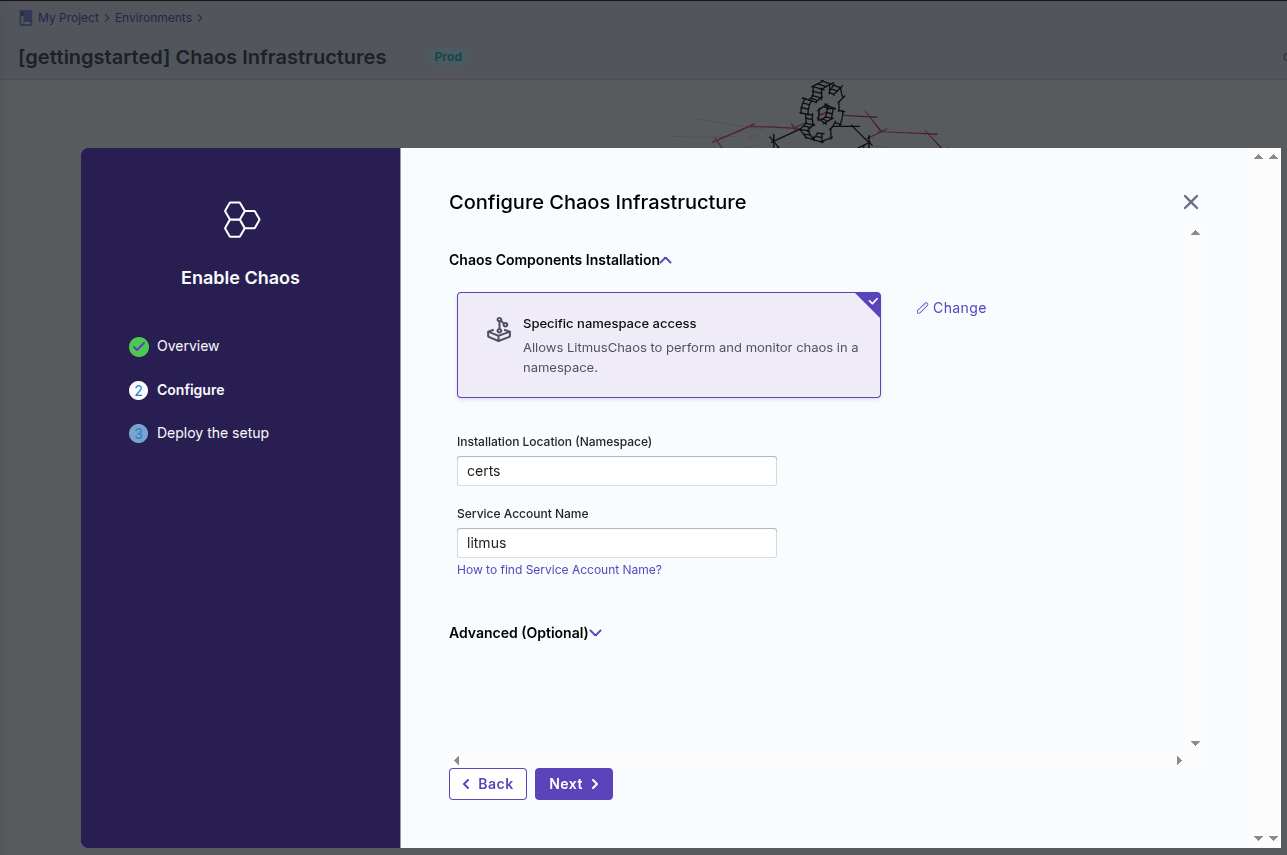Expand the Advanced (Optional) section
This screenshot has height=855, width=1287.
click(596, 633)
